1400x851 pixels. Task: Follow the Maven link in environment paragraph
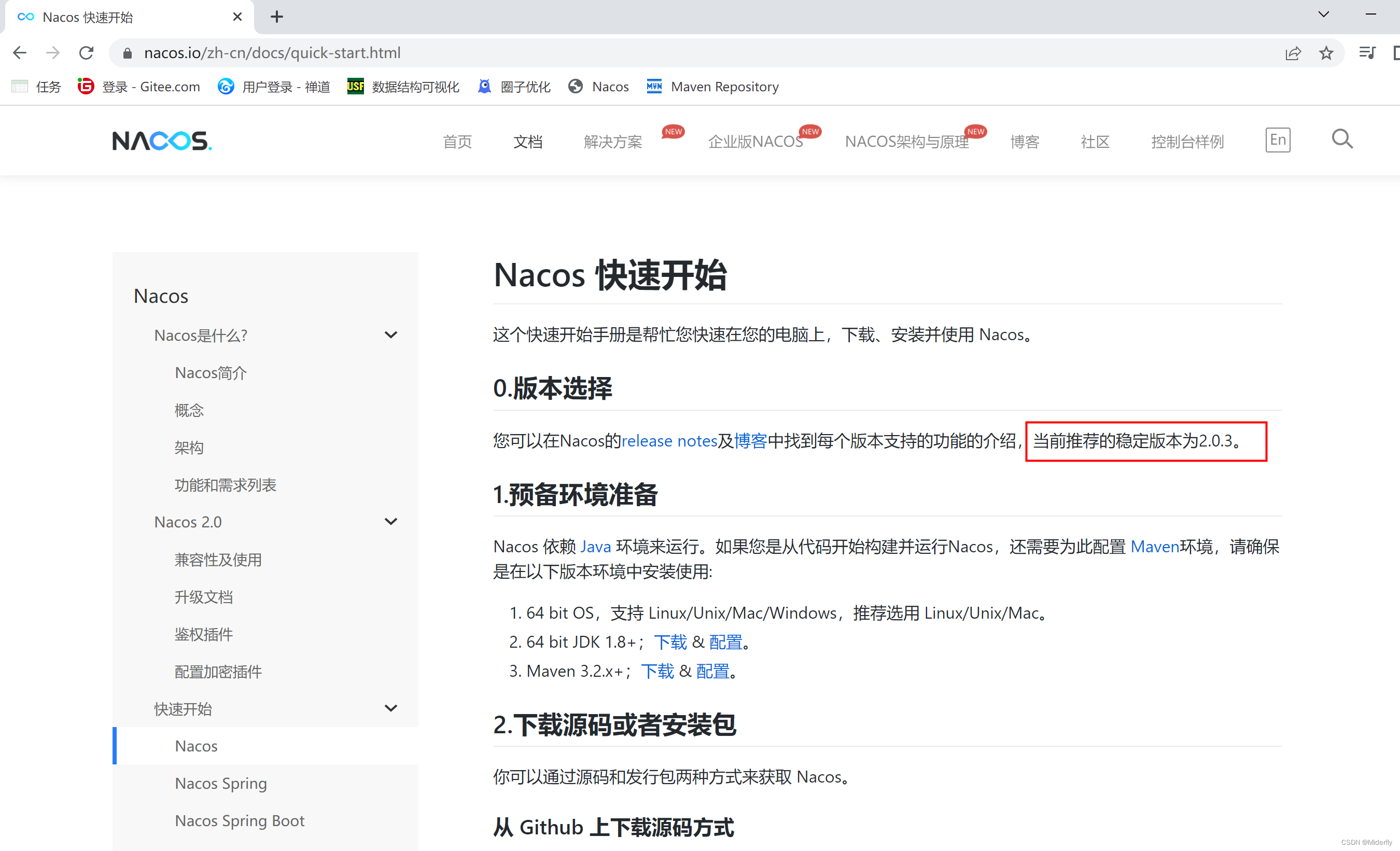click(x=1155, y=547)
